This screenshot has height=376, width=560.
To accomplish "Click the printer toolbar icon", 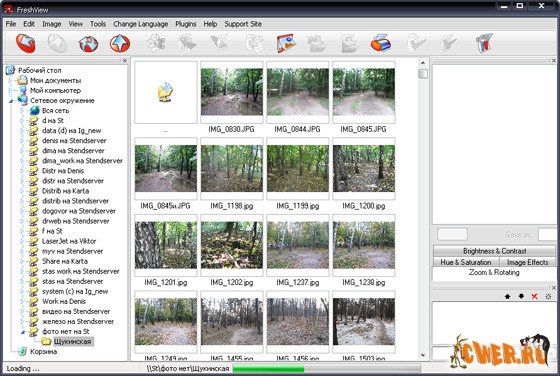I will [x=381, y=43].
